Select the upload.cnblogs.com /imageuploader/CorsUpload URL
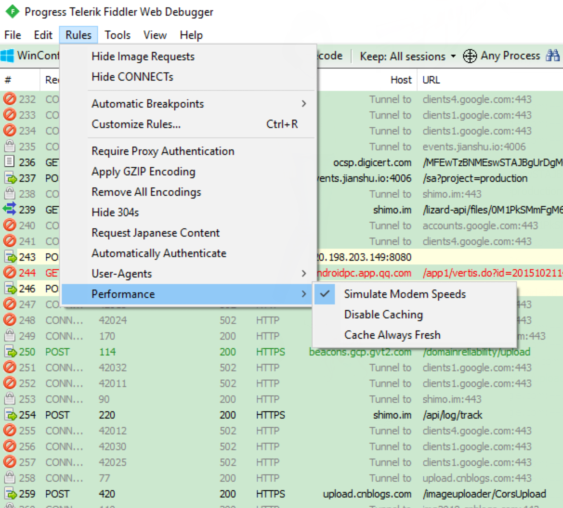The height and width of the screenshot is (508, 563). tap(485, 494)
